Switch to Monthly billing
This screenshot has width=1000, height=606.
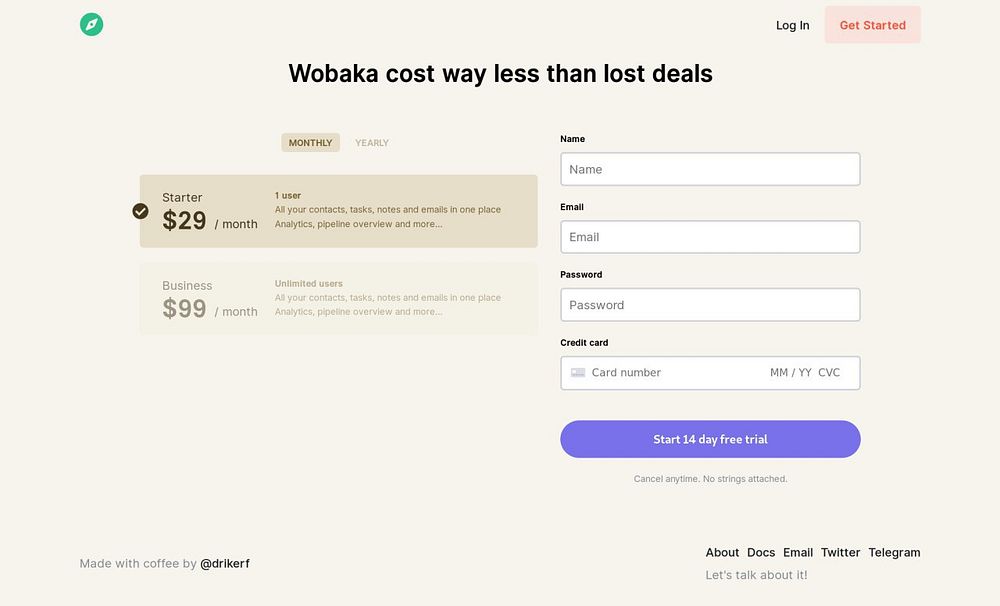tap(310, 143)
